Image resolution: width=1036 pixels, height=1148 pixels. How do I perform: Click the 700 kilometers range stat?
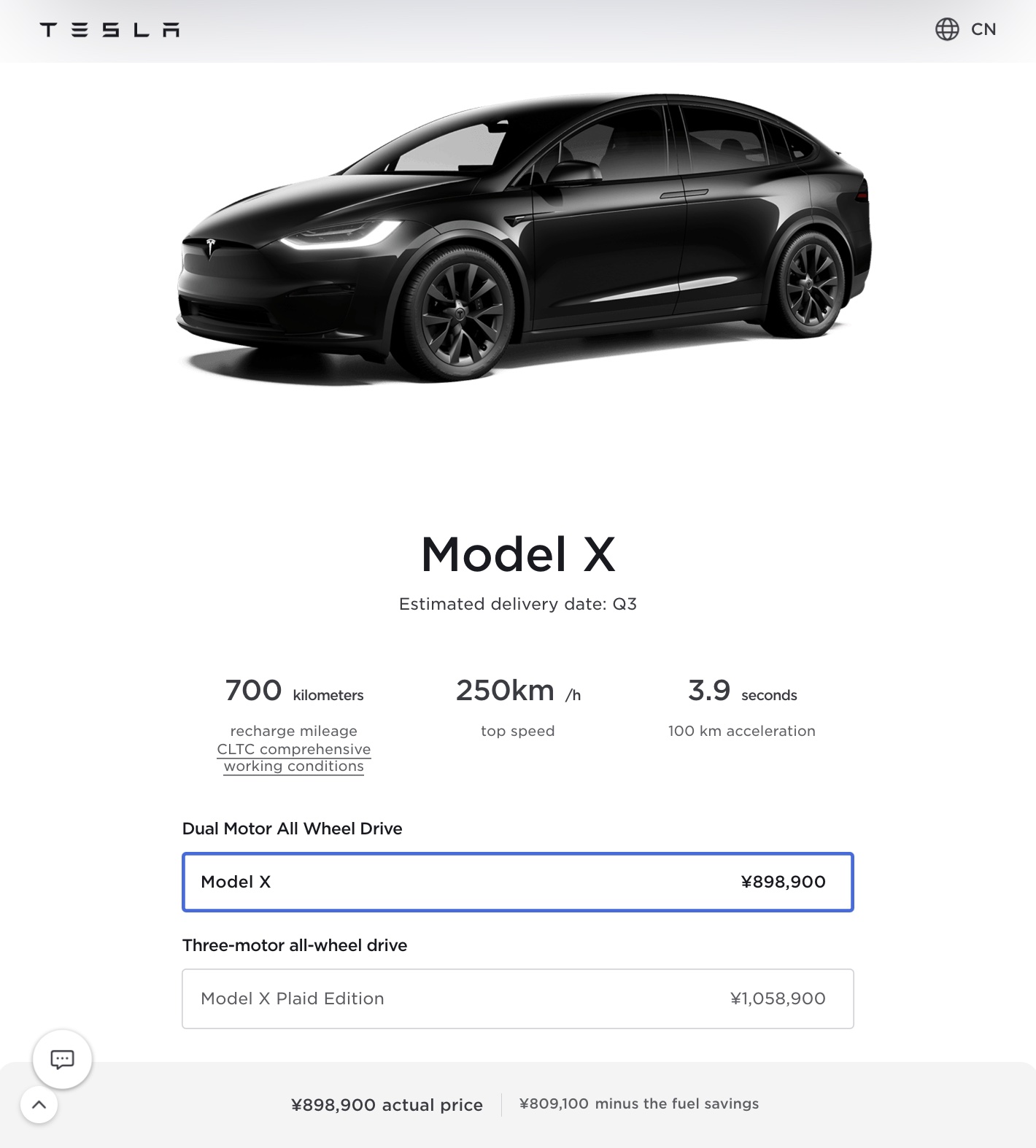point(294,691)
